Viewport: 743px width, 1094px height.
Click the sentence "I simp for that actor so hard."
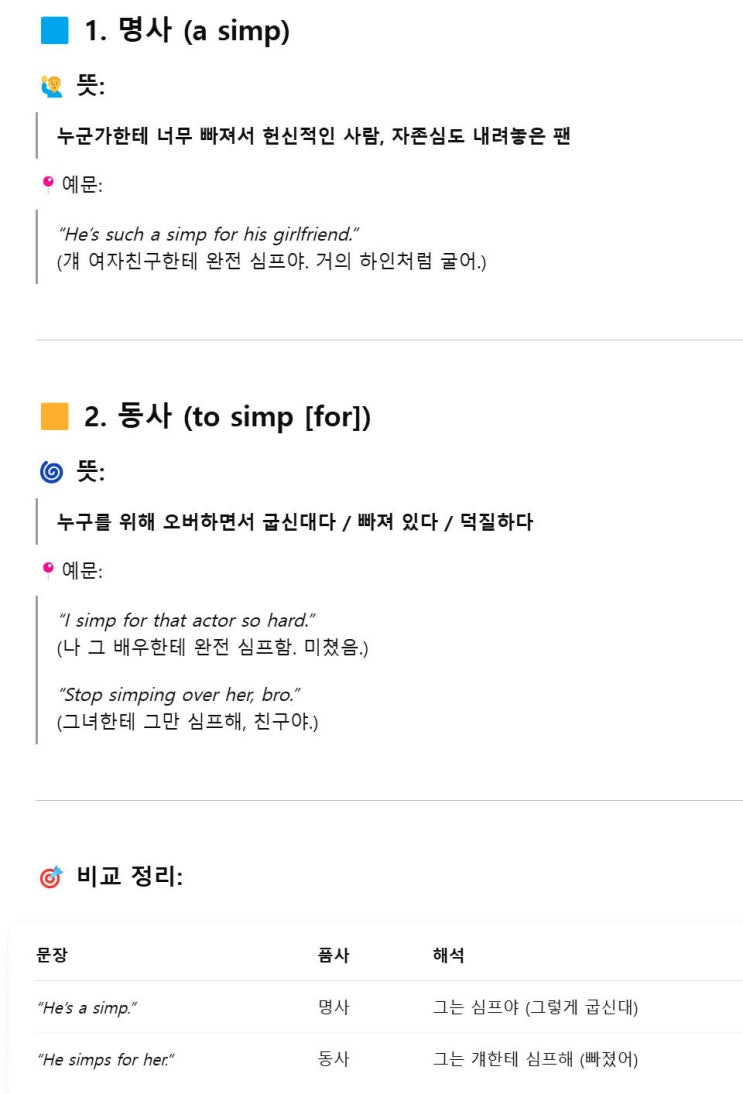coord(188,620)
